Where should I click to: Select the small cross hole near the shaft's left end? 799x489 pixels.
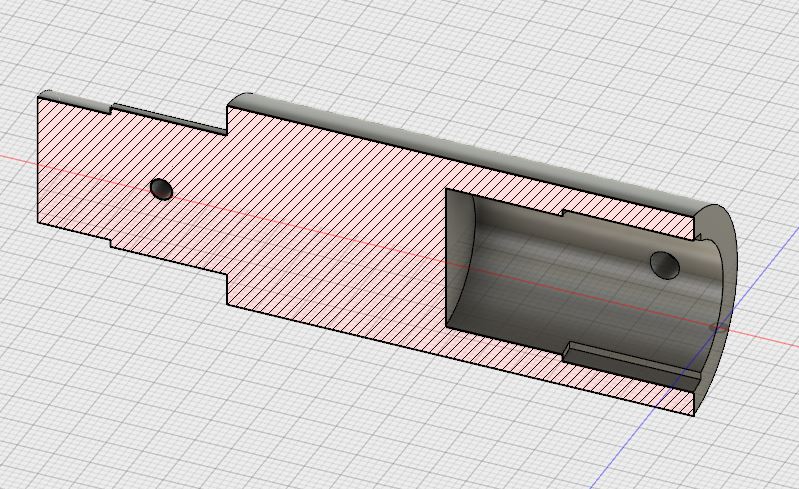[162, 189]
